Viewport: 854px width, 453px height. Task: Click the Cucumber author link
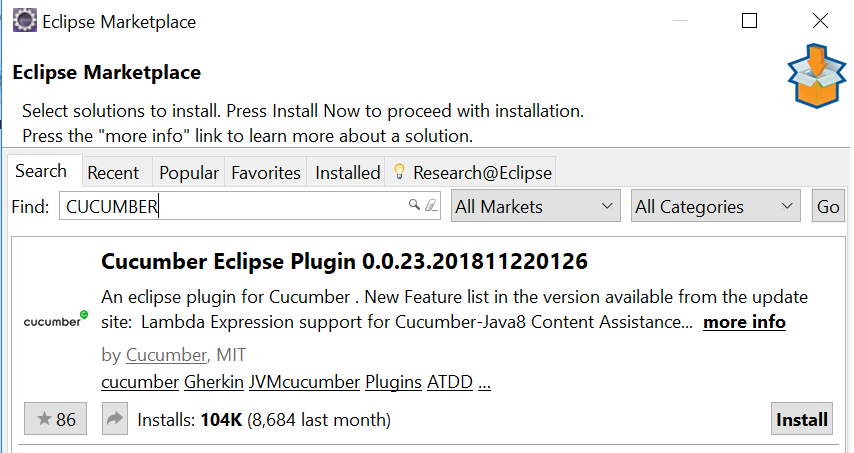point(167,355)
